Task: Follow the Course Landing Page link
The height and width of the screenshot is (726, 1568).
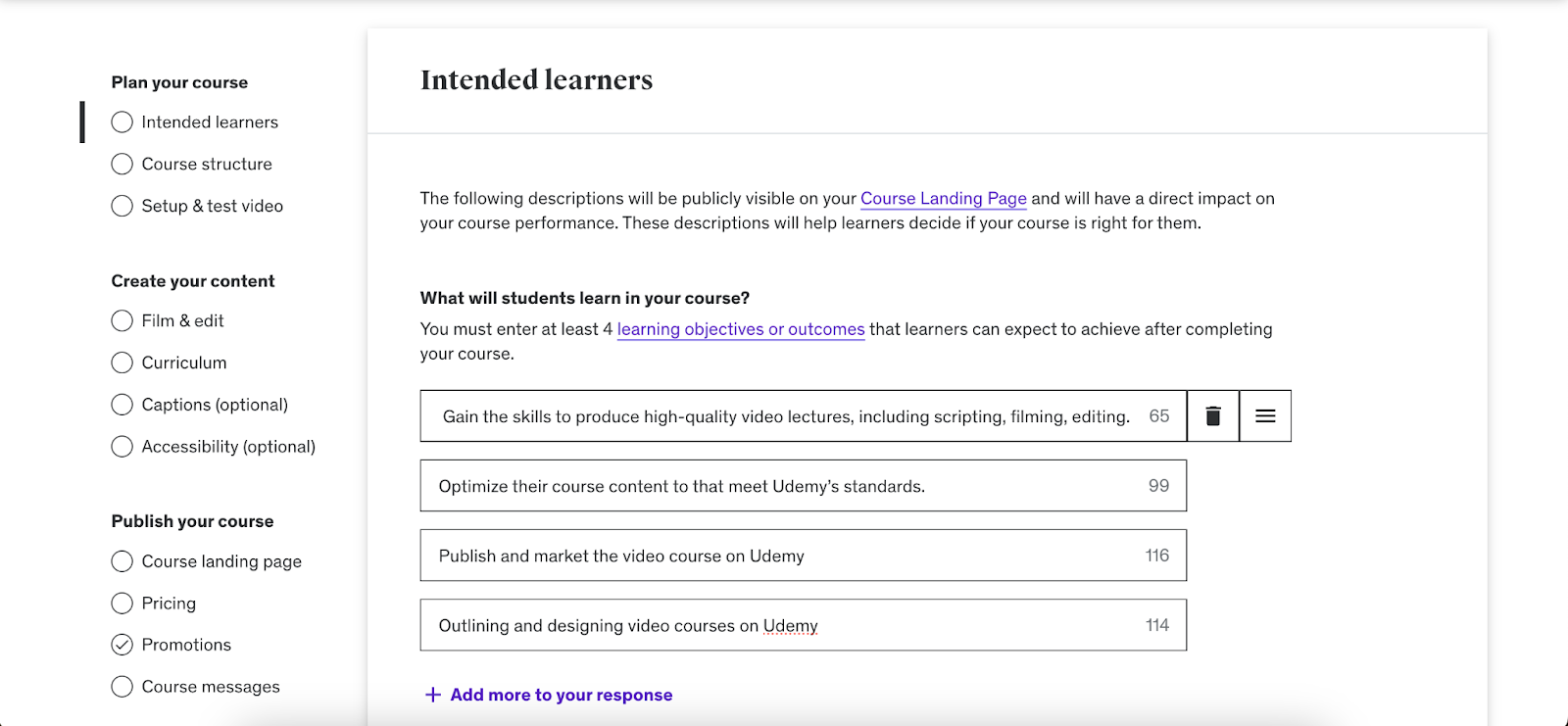Action: pos(944,198)
